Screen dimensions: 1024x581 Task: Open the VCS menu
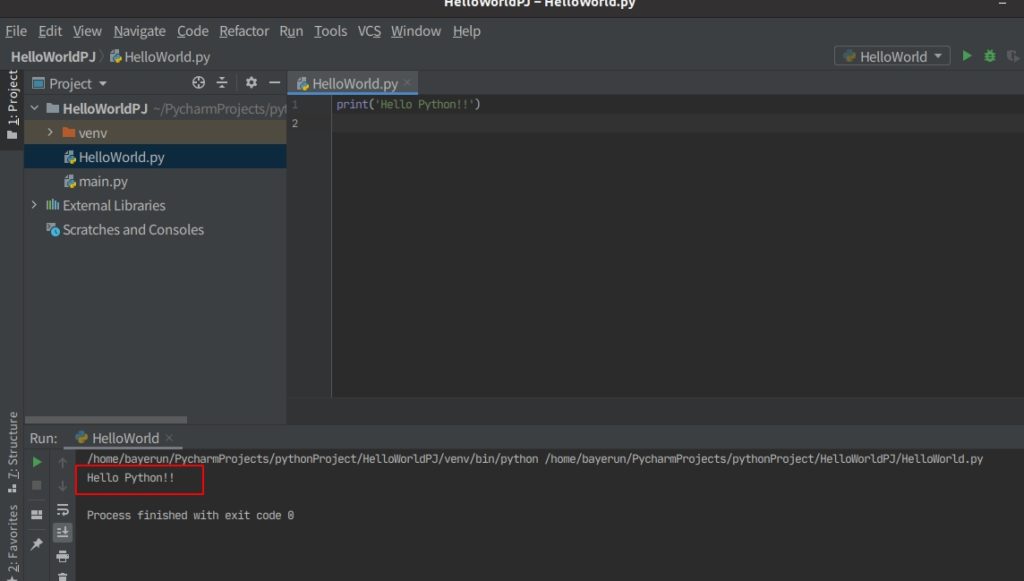(x=369, y=31)
